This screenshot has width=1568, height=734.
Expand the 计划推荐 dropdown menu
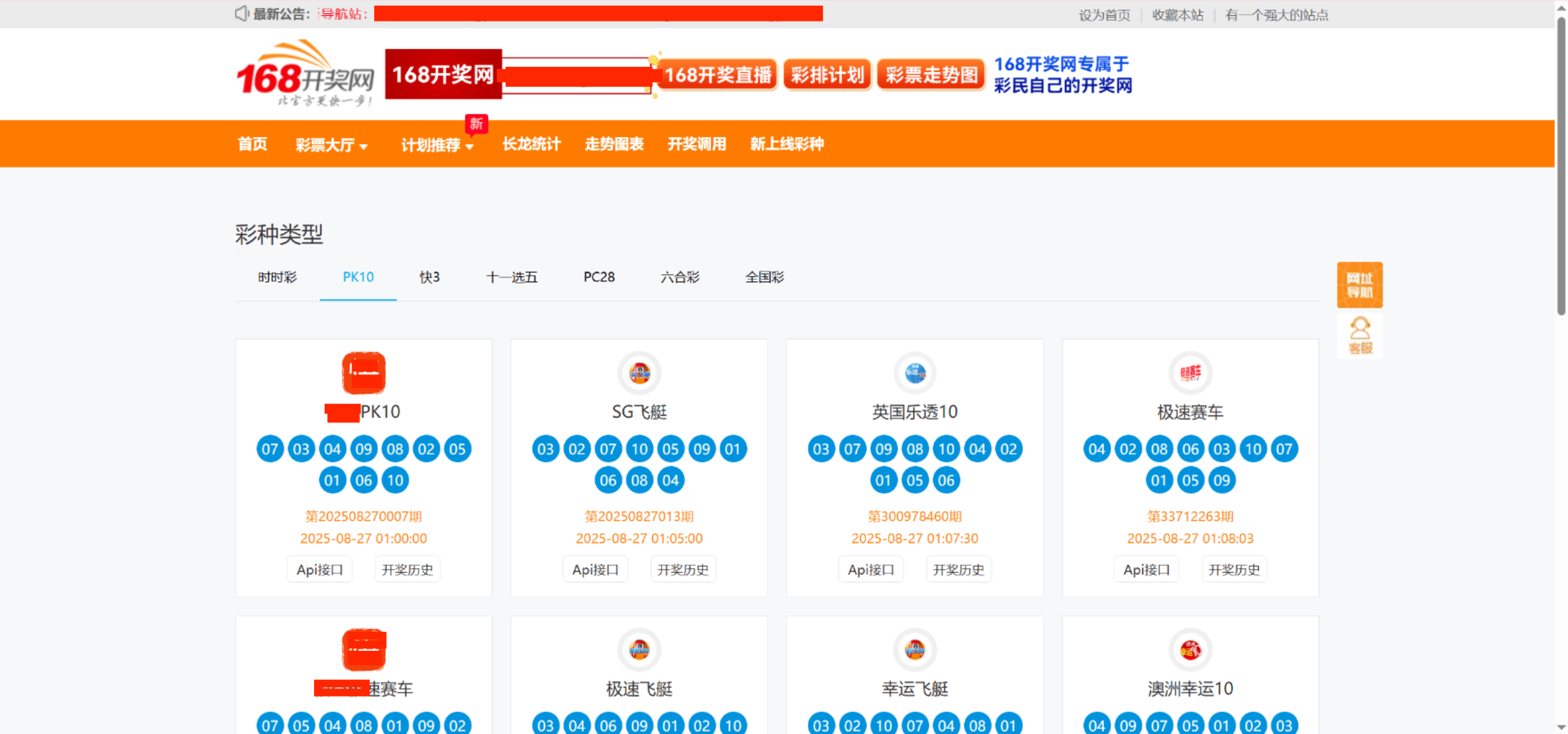coord(437,145)
